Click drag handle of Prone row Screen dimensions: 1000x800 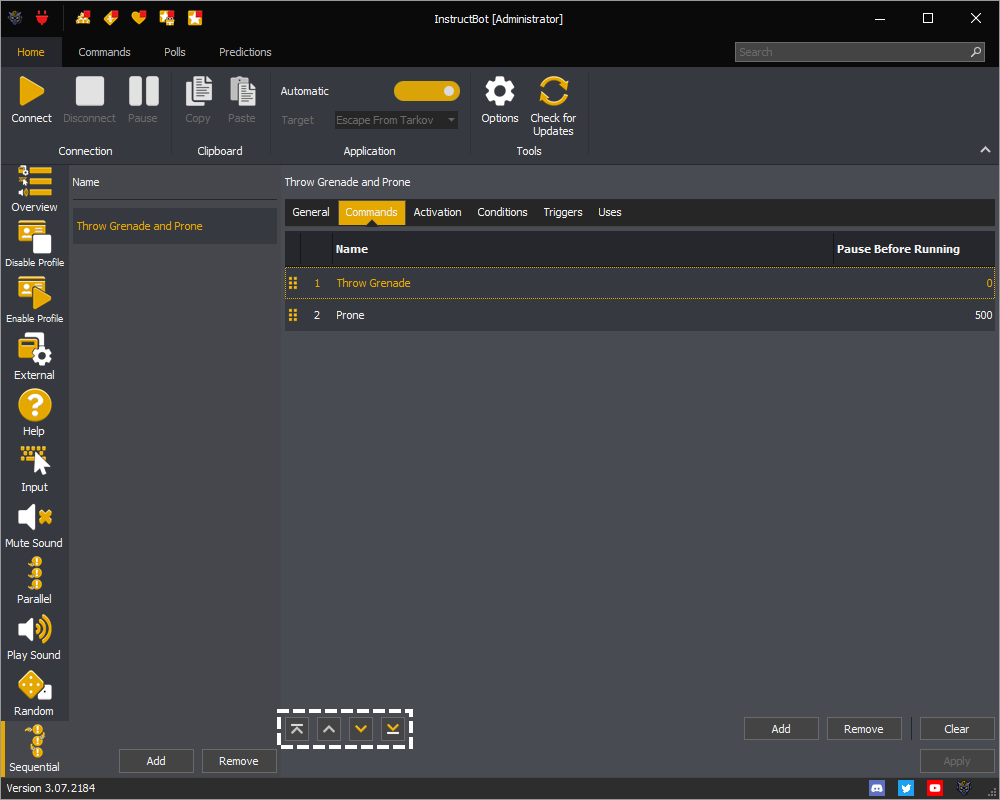[293, 315]
